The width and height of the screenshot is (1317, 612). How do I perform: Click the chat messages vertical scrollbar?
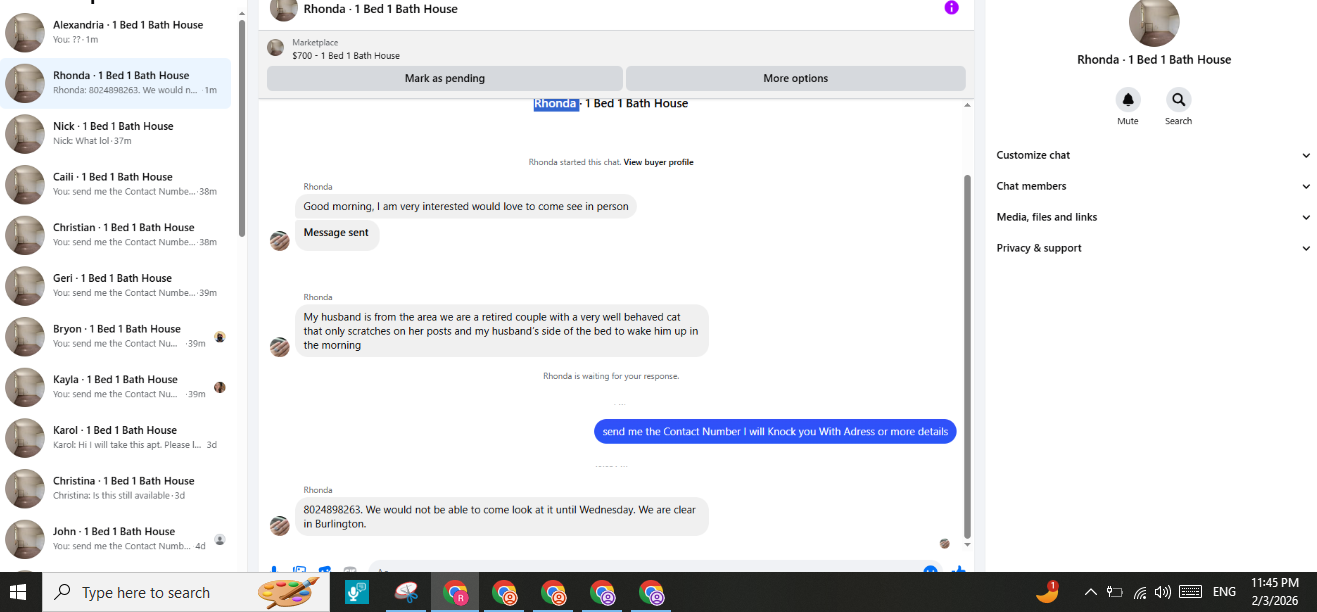pos(967,355)
